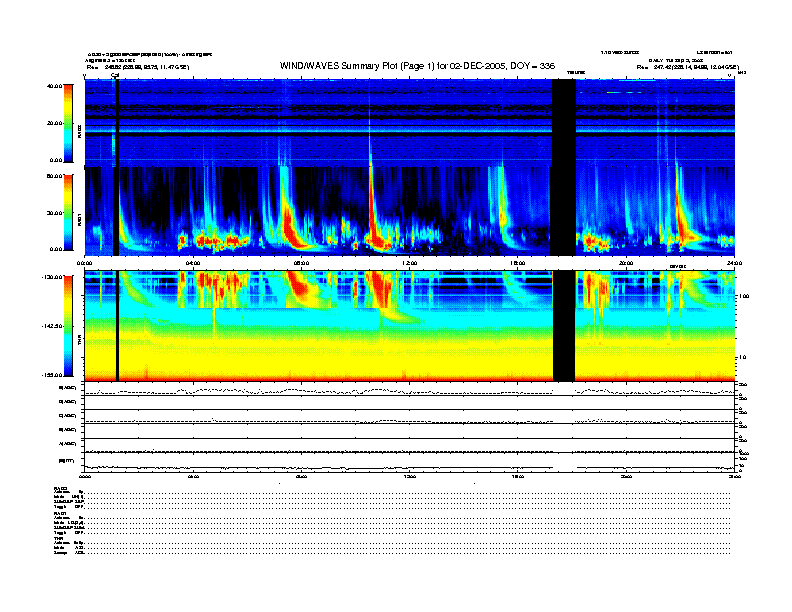Click the -142.50 label on TNR scale
The width and height of the screenshot is (792, 612).
click(x=52, y=326)
